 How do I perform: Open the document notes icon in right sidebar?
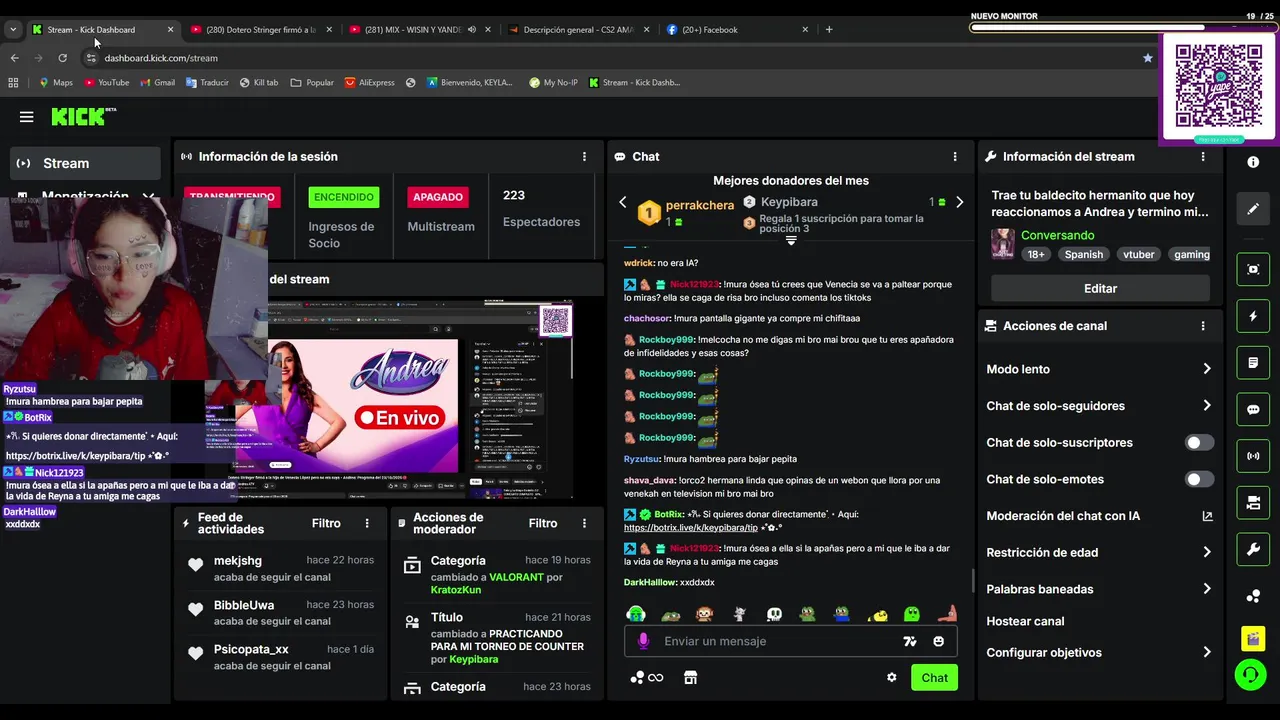pyautogui.click(x=1253, y=362)
